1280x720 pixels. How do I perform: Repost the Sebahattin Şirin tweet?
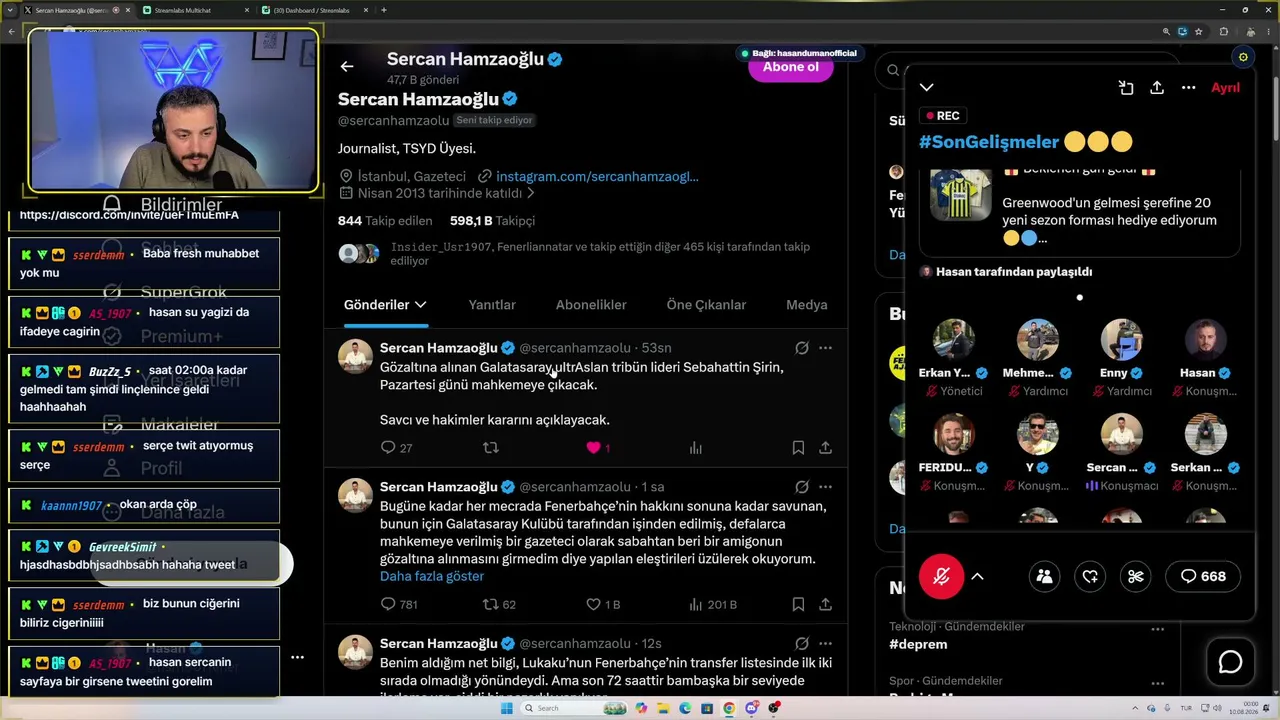pos(491,448)
